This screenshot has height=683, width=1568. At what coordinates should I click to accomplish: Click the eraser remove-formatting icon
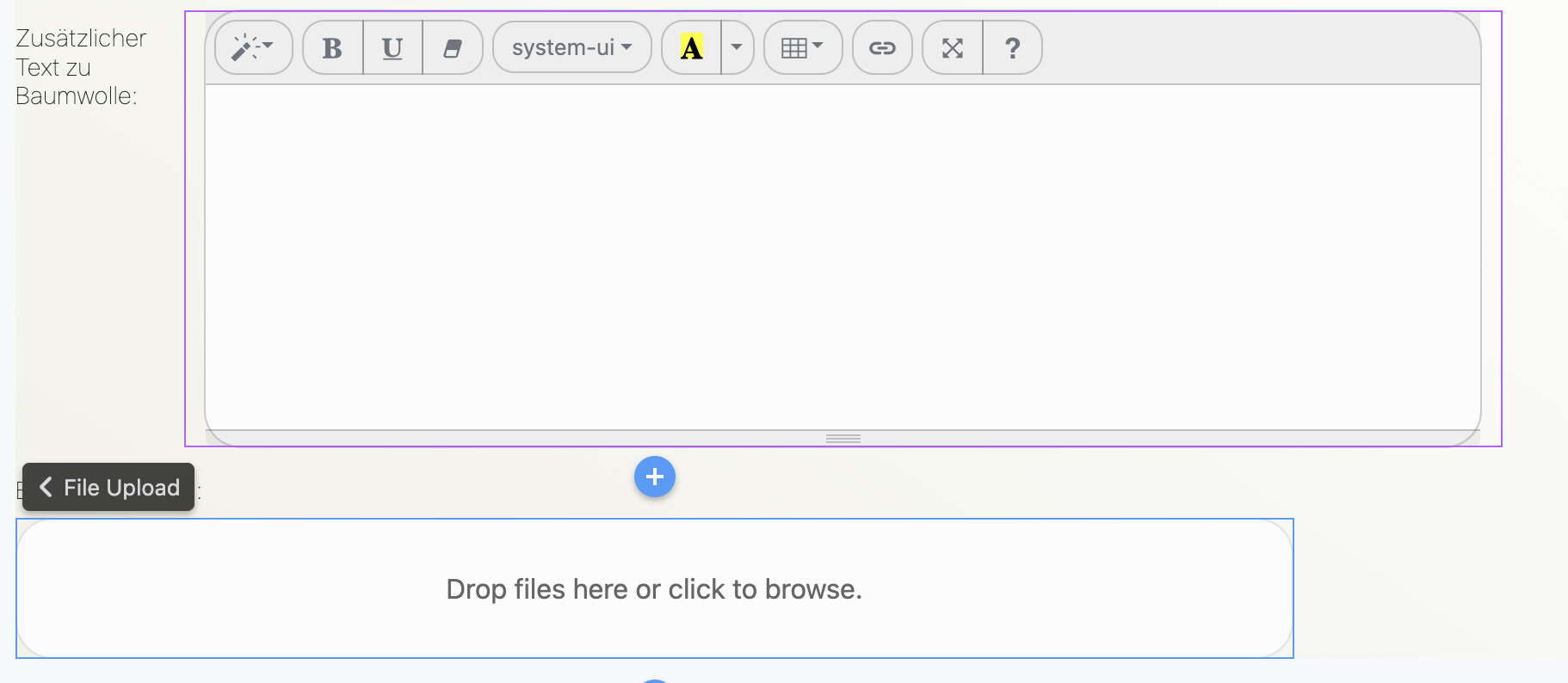coord(453,47)
